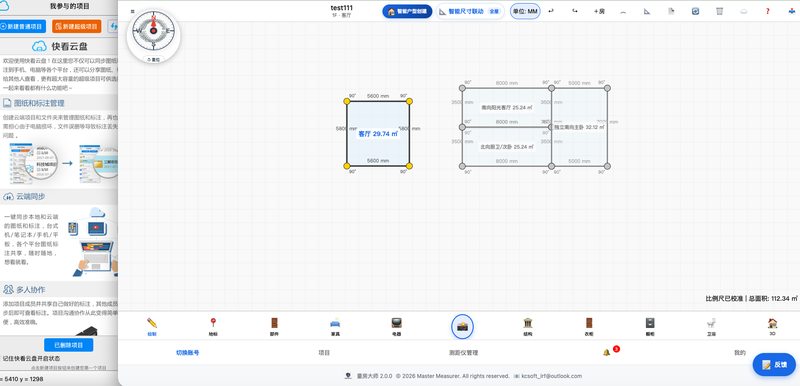Switch to the 测距仪管理 tab
Screen dimensions: 800x386
(x=463, y=352)
